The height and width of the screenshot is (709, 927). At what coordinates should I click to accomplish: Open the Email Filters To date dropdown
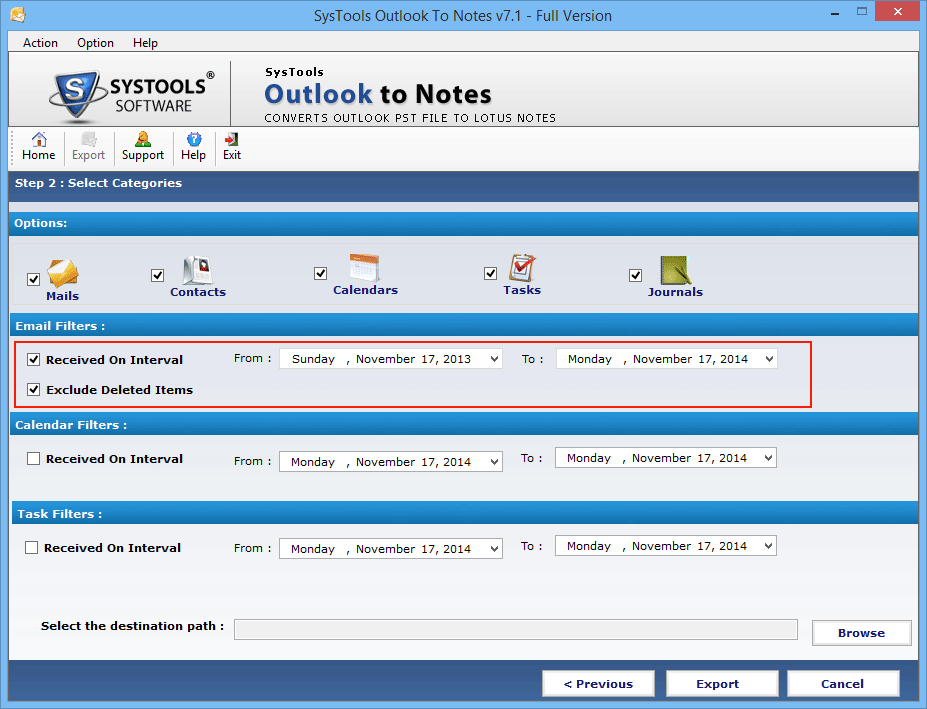click(768, 358)
